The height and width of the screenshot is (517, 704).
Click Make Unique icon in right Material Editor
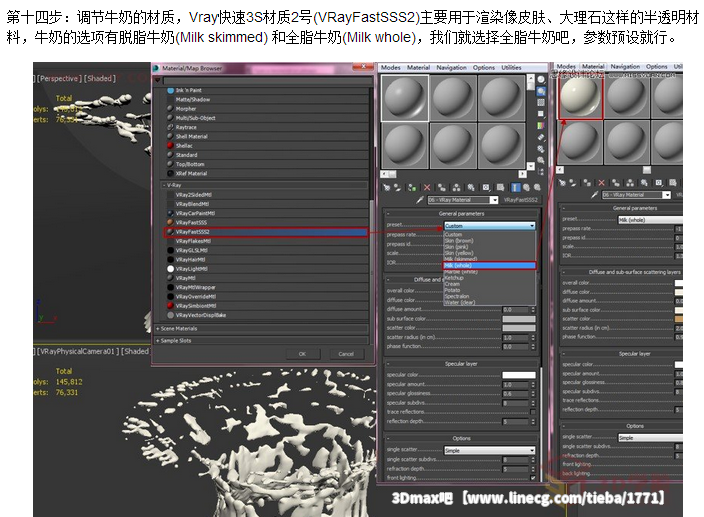pos(630,182)
